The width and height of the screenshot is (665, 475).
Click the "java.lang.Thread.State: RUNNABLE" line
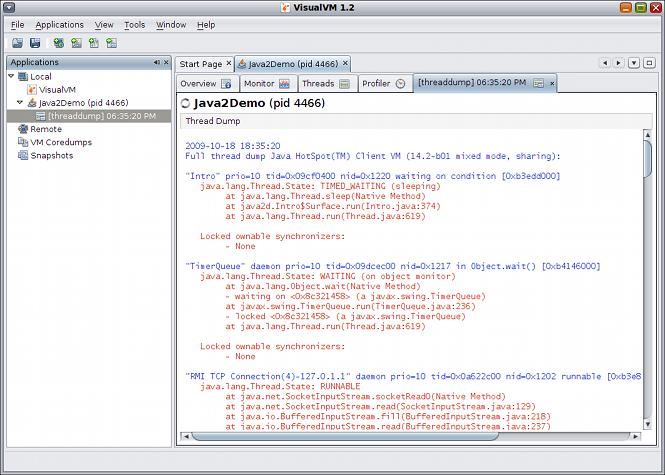click(x=280, y=386)
